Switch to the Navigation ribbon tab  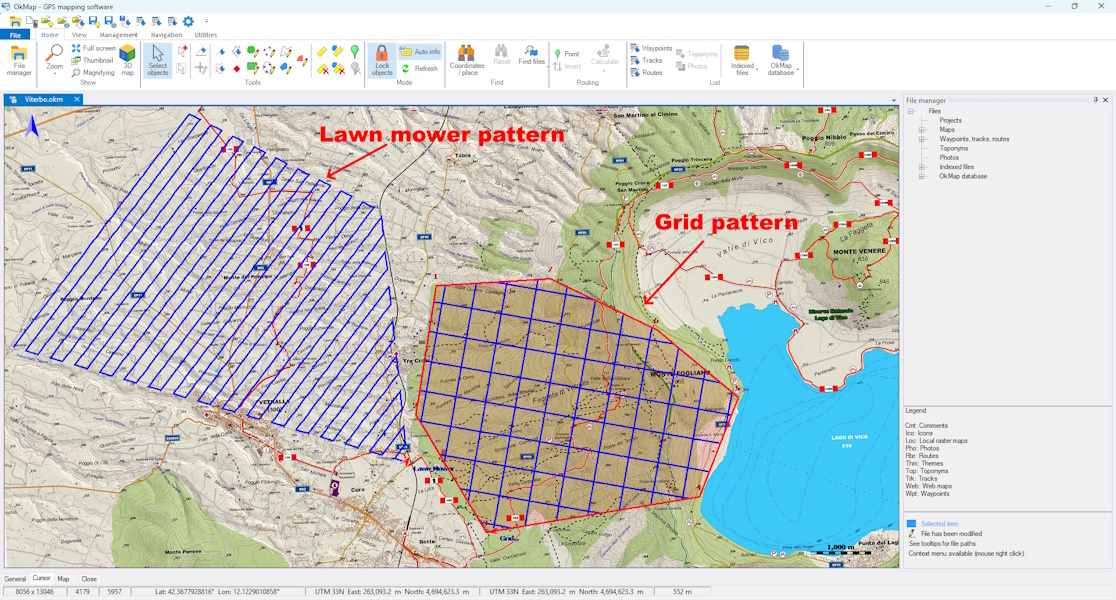[x=166, y=35]
